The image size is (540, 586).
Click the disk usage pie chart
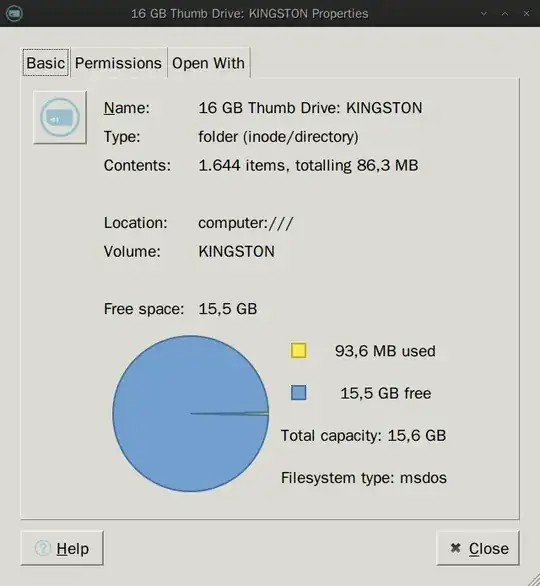click(191, 413)
